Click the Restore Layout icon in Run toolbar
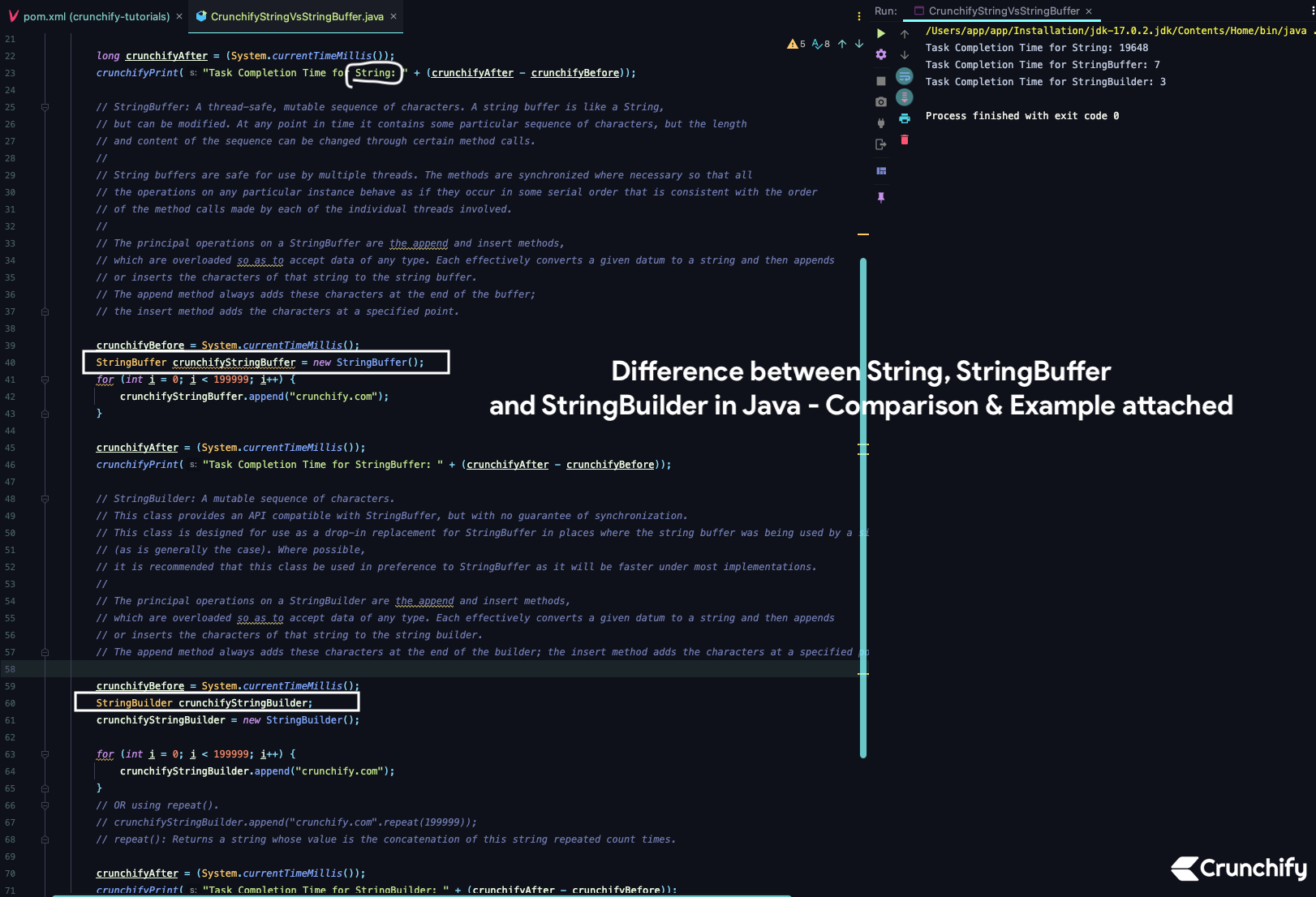The width and height of the screenshot is (1316, 897). pyautogui.click(x=881, y=171)
